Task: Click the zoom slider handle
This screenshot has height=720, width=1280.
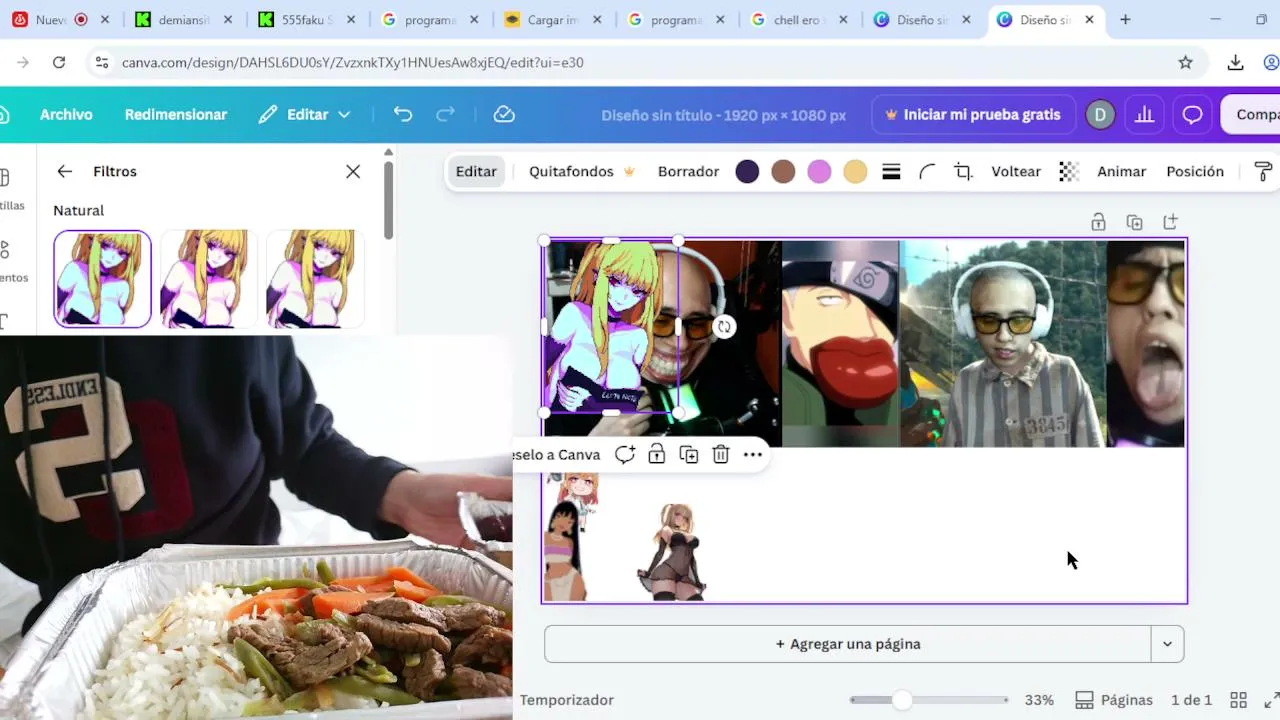Action: (x=902, y=700)
